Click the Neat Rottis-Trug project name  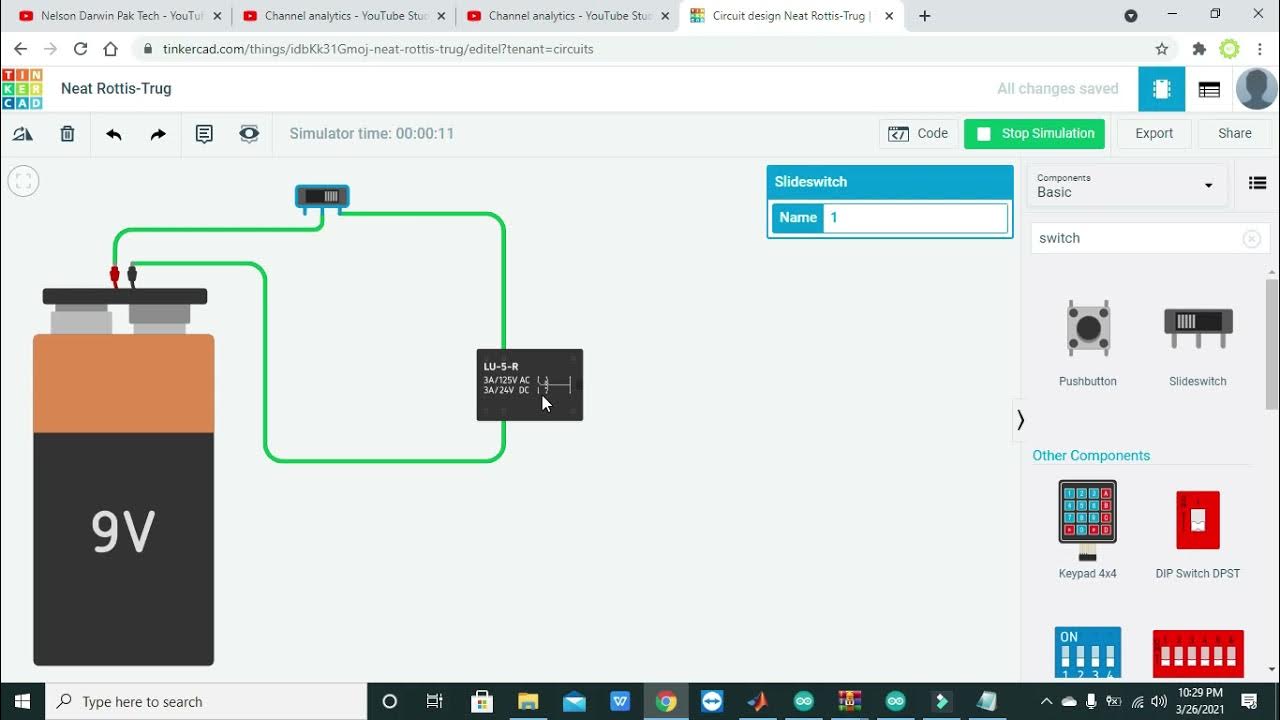pyautogui.click(x=116, y=89)
